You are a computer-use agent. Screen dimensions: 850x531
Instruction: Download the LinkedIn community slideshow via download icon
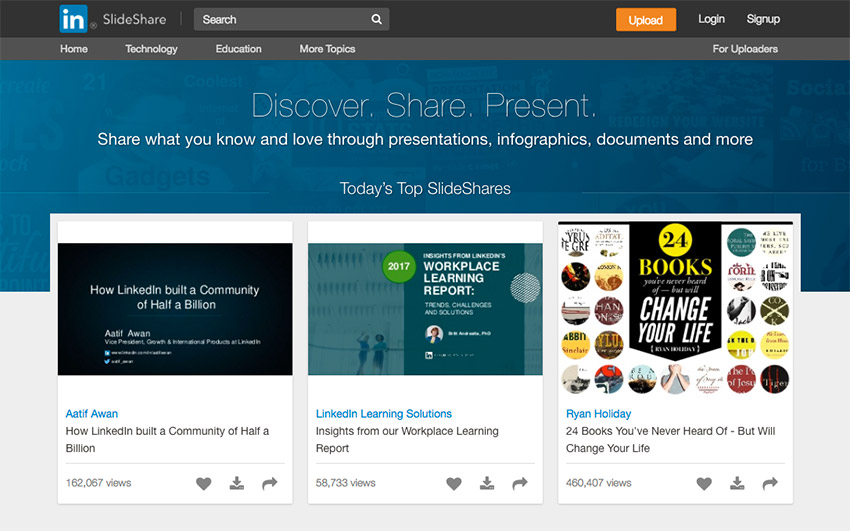[237, 483]
